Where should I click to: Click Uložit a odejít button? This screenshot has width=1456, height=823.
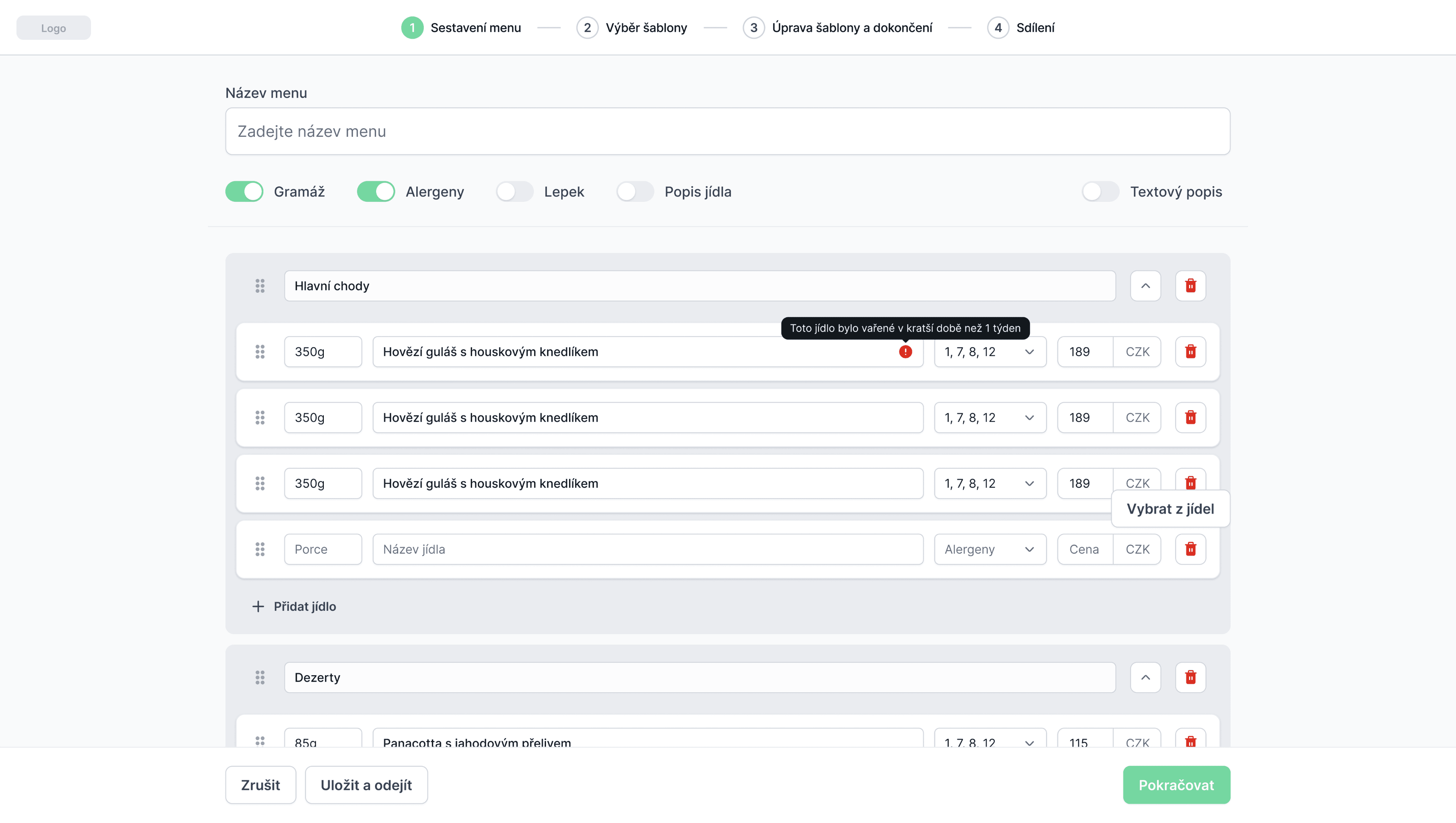[x=366, y=785]
